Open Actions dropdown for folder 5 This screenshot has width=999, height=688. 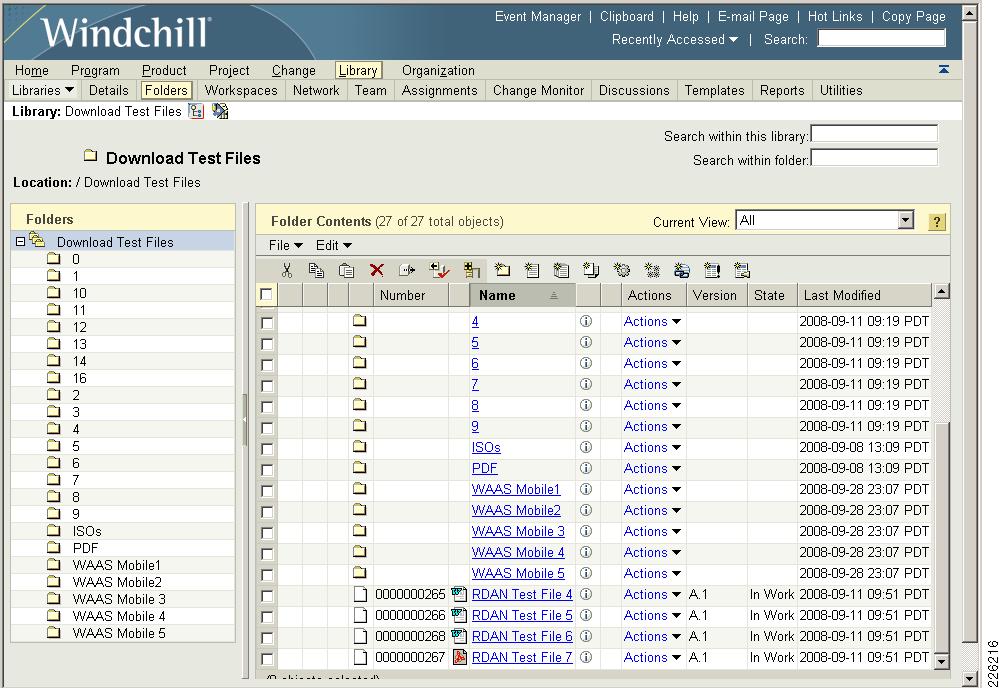point(652,342)
